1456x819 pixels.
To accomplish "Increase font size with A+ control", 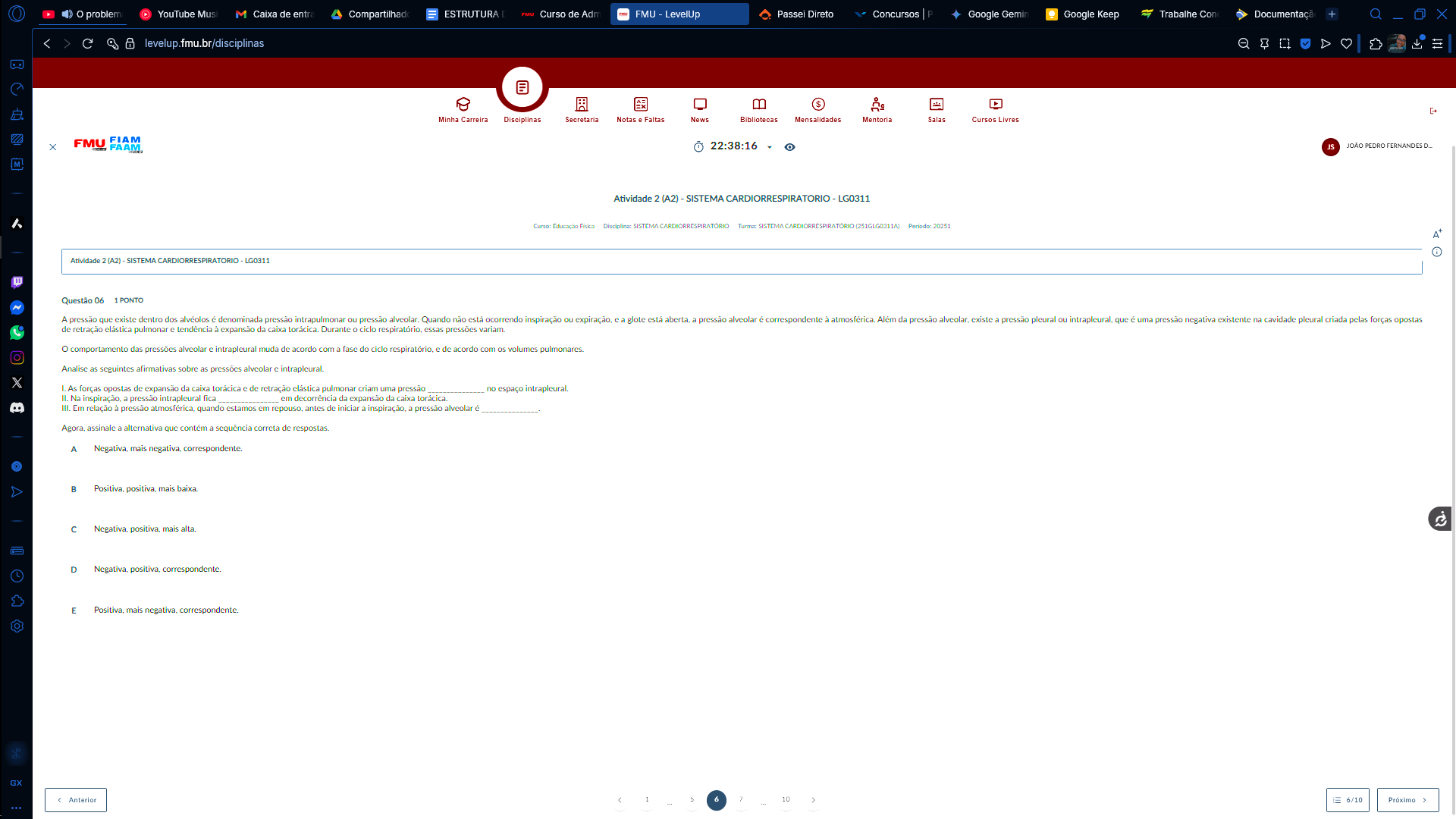I will coord(1436,234).
